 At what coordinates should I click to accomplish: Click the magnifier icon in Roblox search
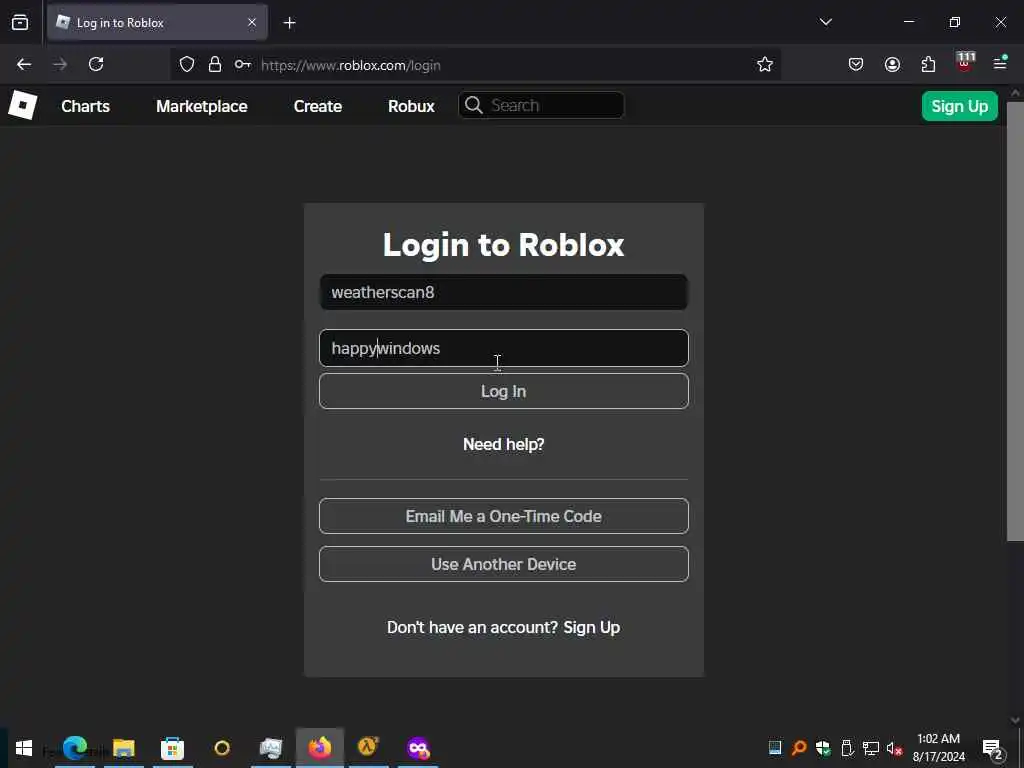(474, 105)
